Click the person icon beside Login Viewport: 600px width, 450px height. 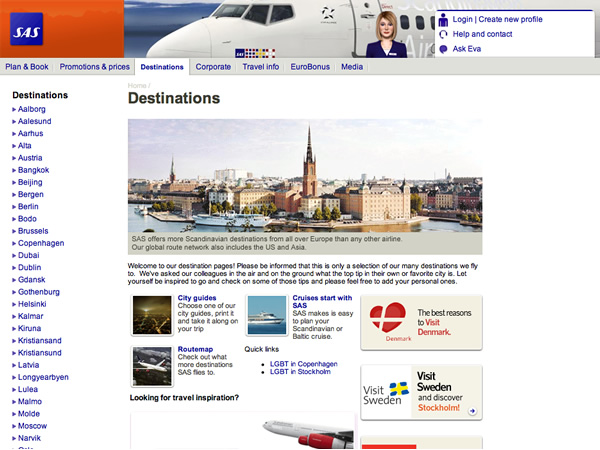[x=443, y=20]
